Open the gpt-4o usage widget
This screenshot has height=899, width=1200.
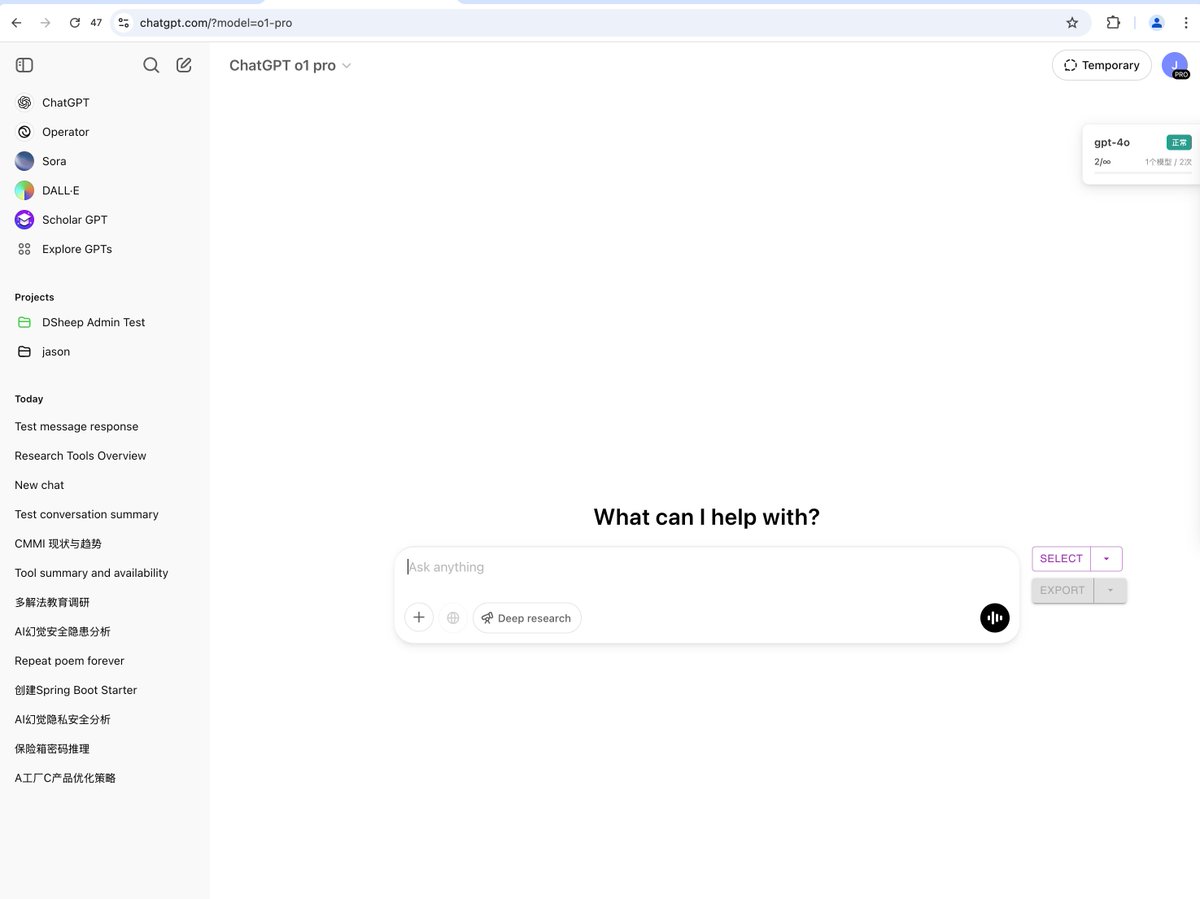(x=1142, y=154)
